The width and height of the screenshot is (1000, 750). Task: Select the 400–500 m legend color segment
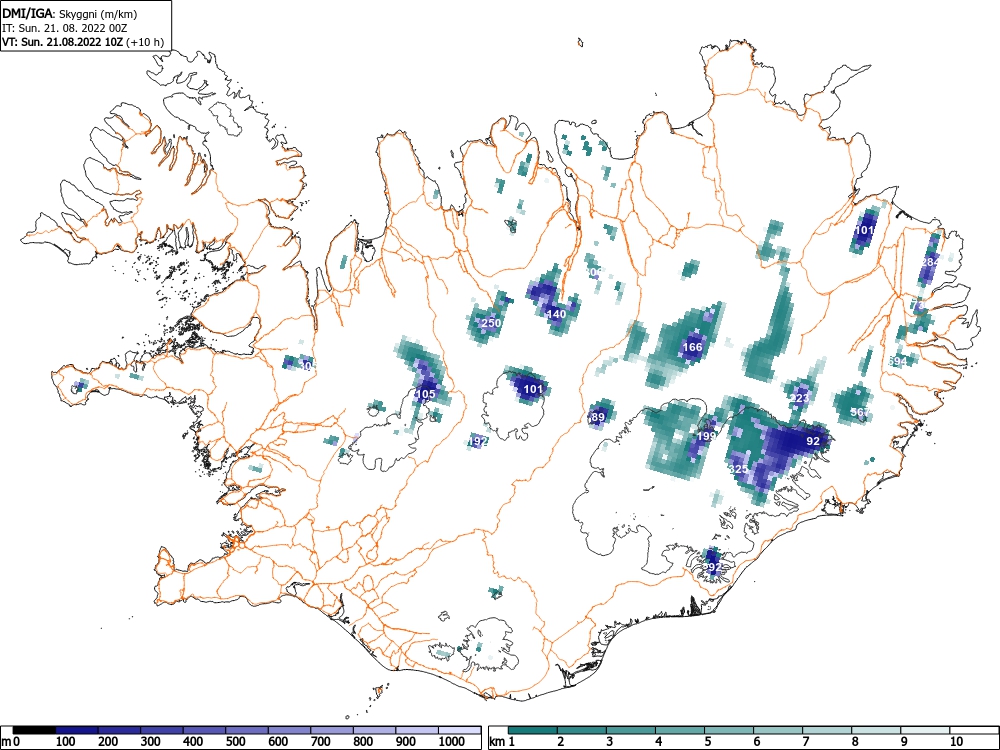click(x=205, y=730)
